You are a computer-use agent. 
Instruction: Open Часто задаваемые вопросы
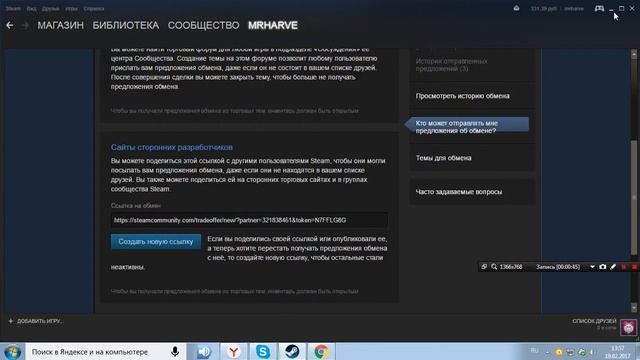coord(459,192)
